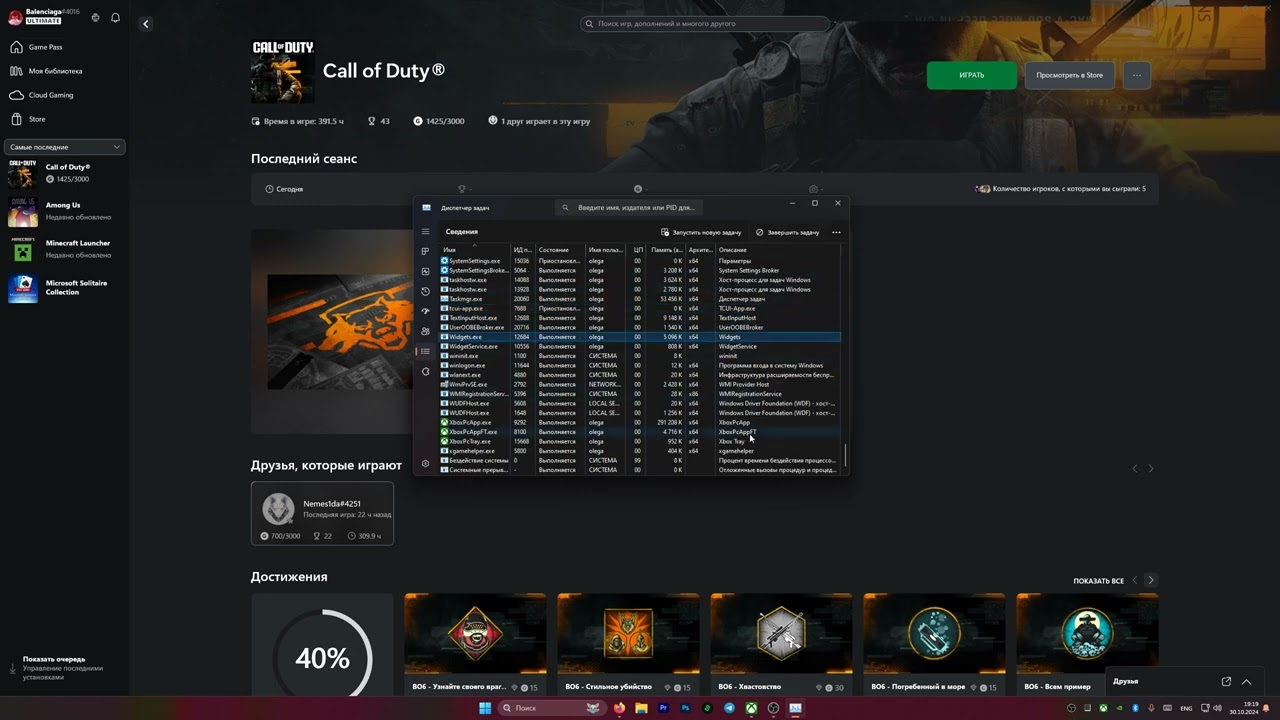Open Task Manager Startup apps icon
The image size is (1280, 720).
pyautogui.click(x=425, y=311)
